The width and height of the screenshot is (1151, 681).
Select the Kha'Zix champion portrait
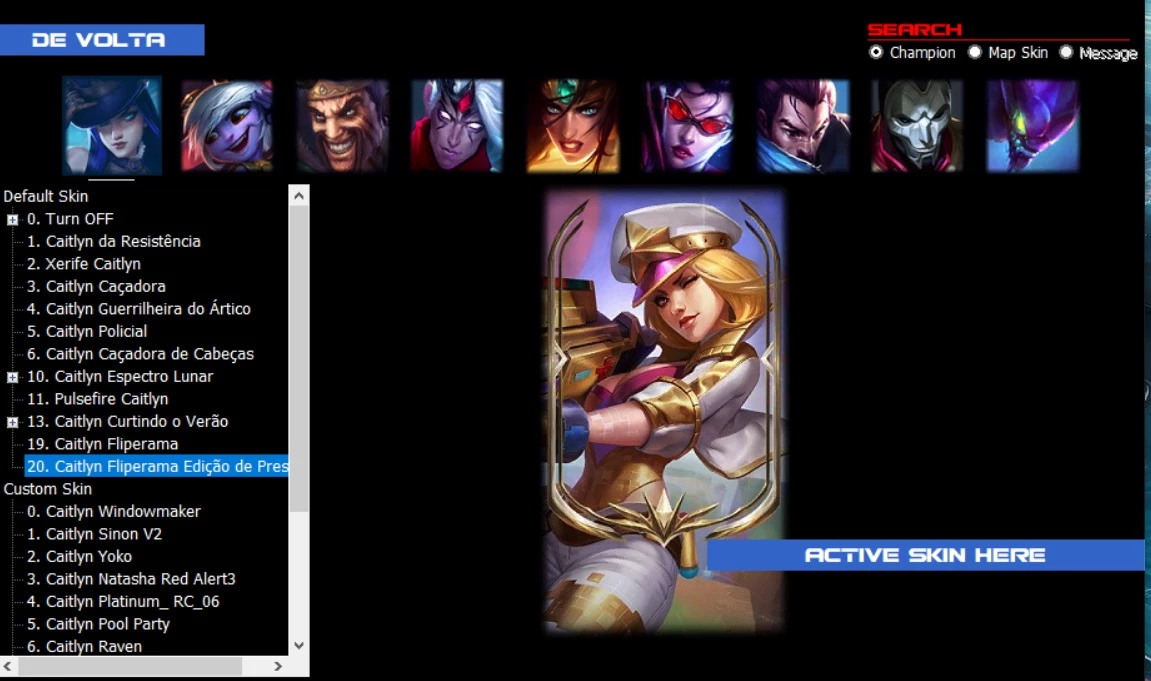[1033, 125]
